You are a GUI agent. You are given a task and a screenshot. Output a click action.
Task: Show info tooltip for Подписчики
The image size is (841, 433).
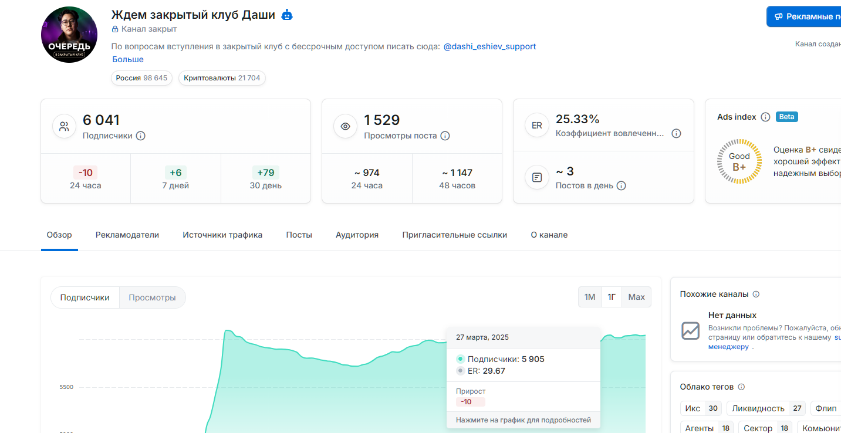tap(141, 136)
